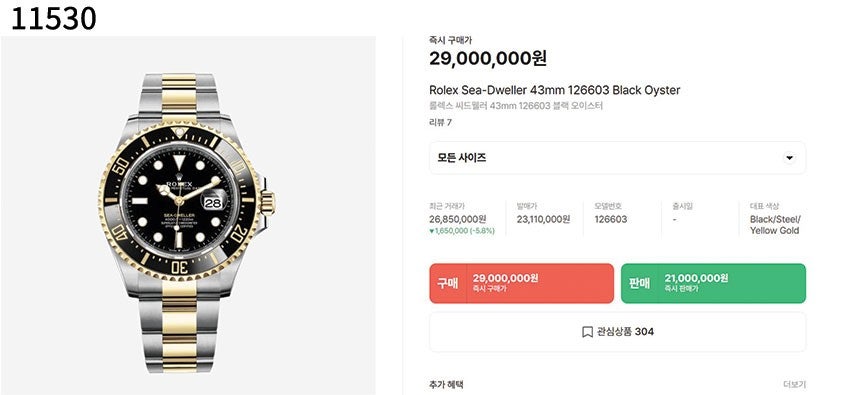Click the dropdown arrow icon in 모든 사이즈
This screenshot has width=860, height=395.
pos(789,158)
